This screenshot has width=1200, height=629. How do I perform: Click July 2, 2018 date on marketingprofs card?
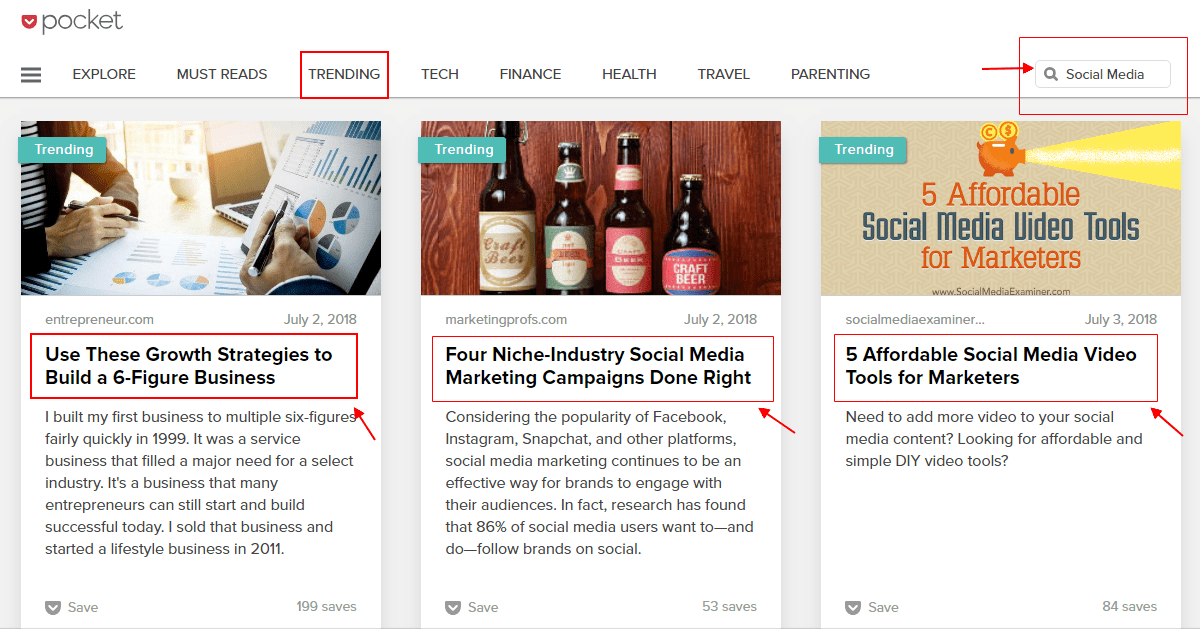(720, 320)
